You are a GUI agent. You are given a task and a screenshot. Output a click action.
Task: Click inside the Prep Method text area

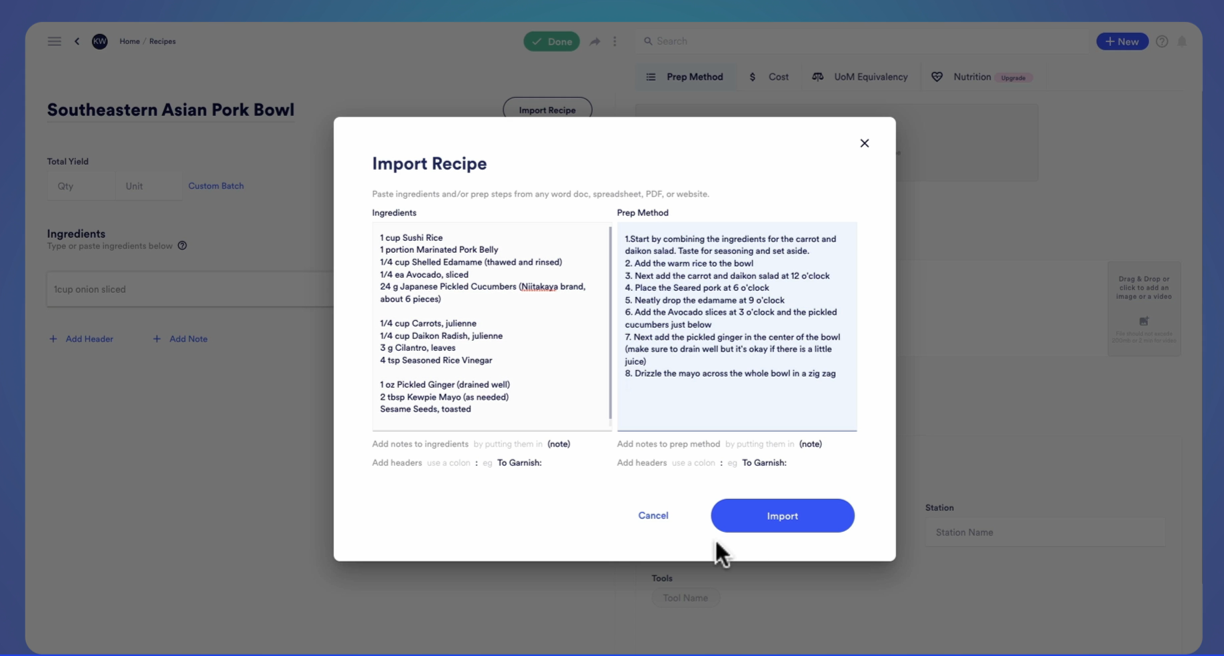(736, 325)
